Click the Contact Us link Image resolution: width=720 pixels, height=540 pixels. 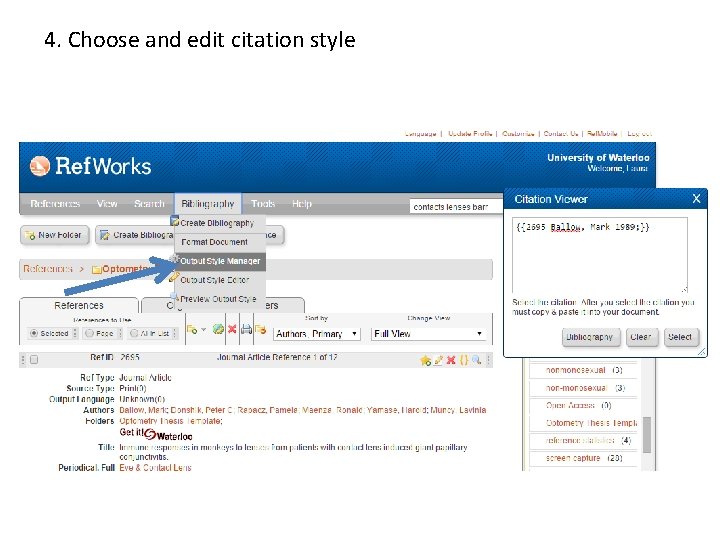coord(561,134)
